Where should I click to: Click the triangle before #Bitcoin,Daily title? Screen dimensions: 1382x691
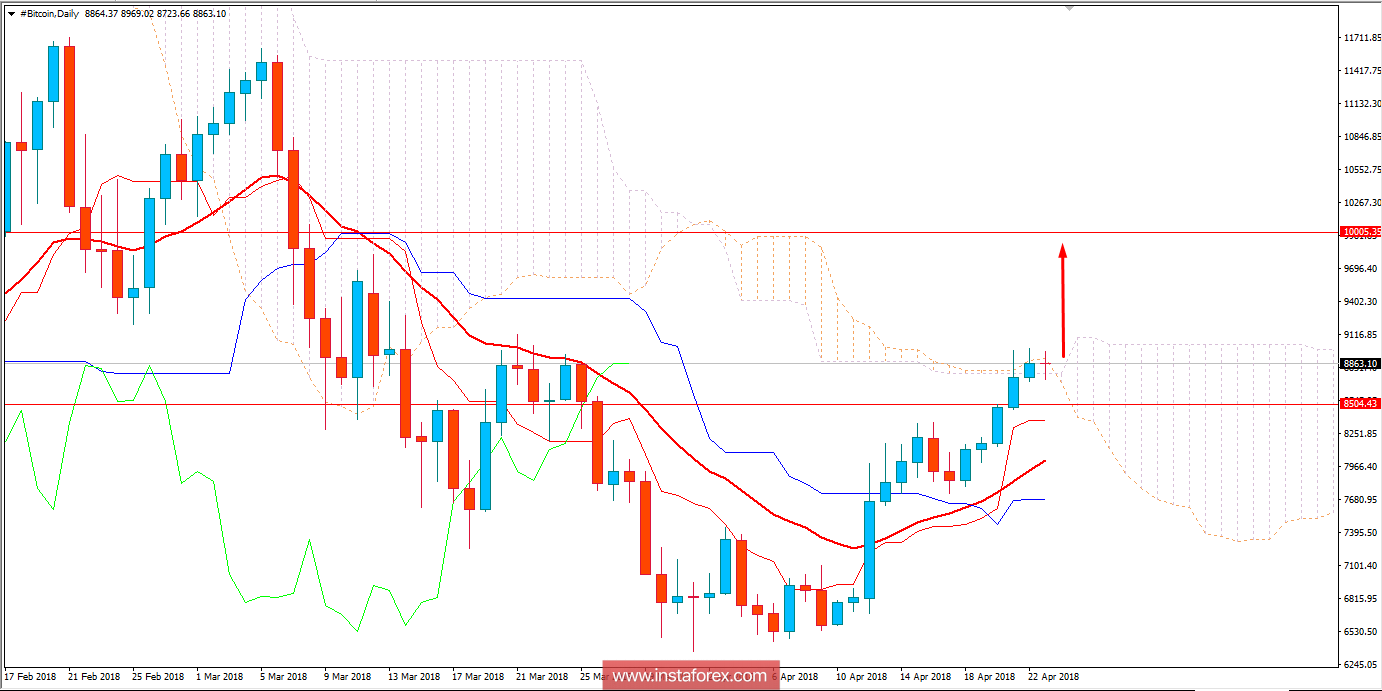(11, 13)
